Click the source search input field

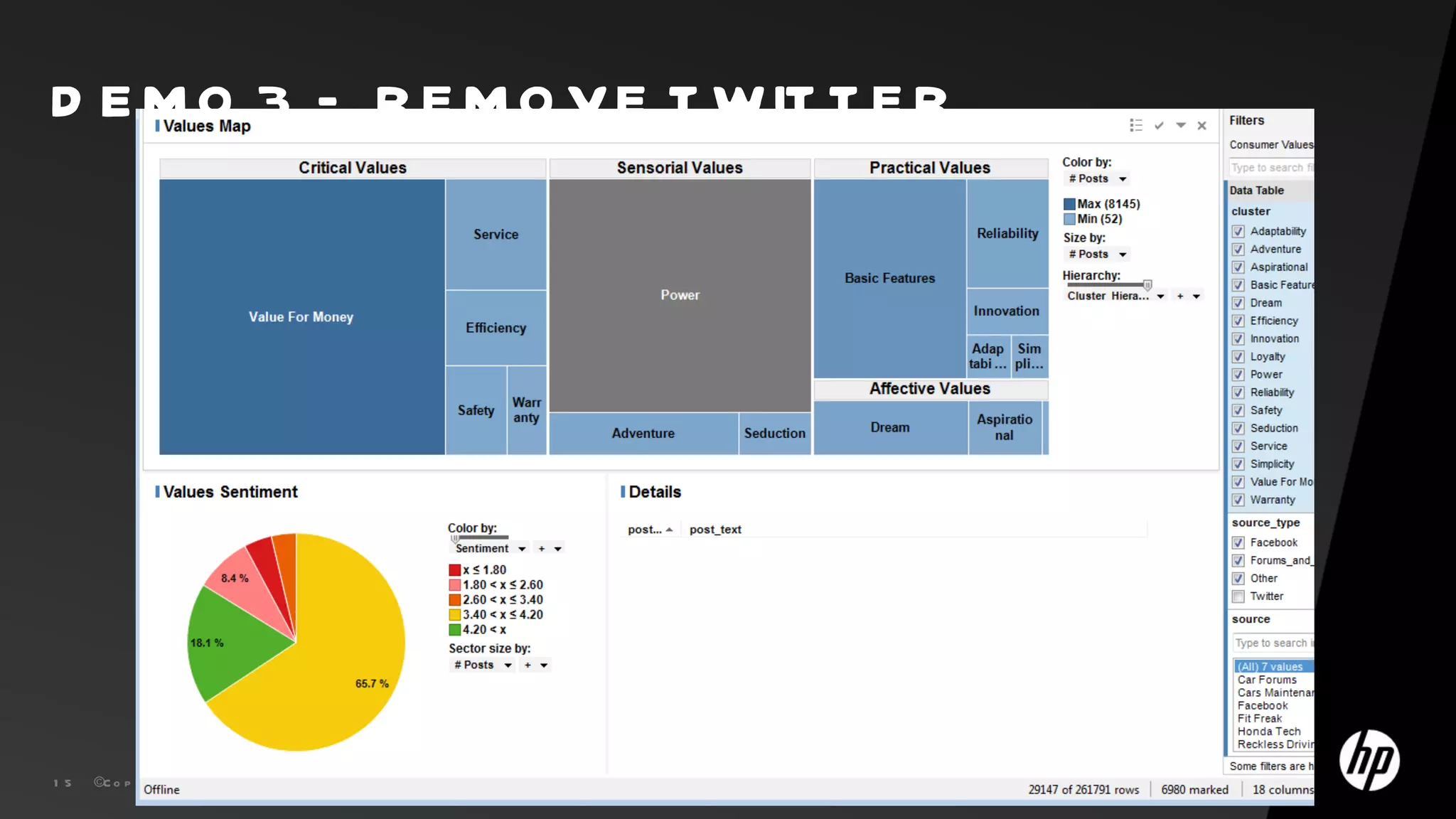point(1273,643)
